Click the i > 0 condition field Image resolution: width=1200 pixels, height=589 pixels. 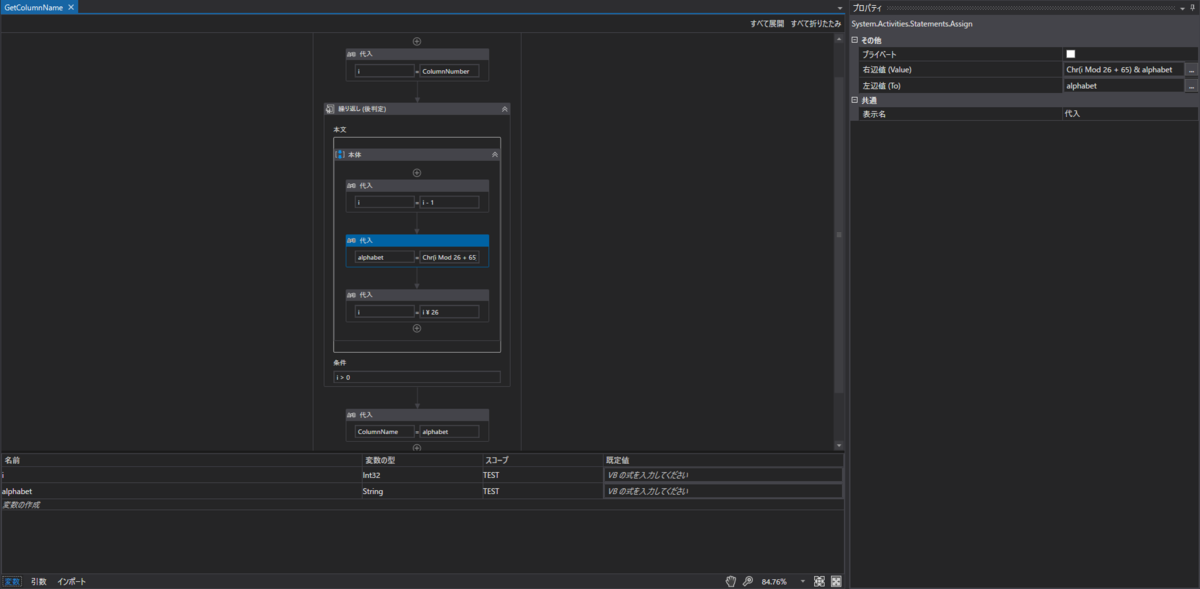(x=417, y=378)
